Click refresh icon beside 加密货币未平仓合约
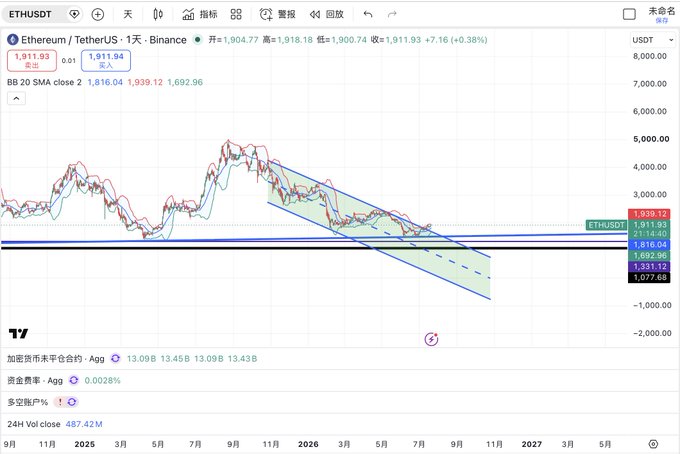The width and height of the screenshot is (680, 454). coord(115,359)
